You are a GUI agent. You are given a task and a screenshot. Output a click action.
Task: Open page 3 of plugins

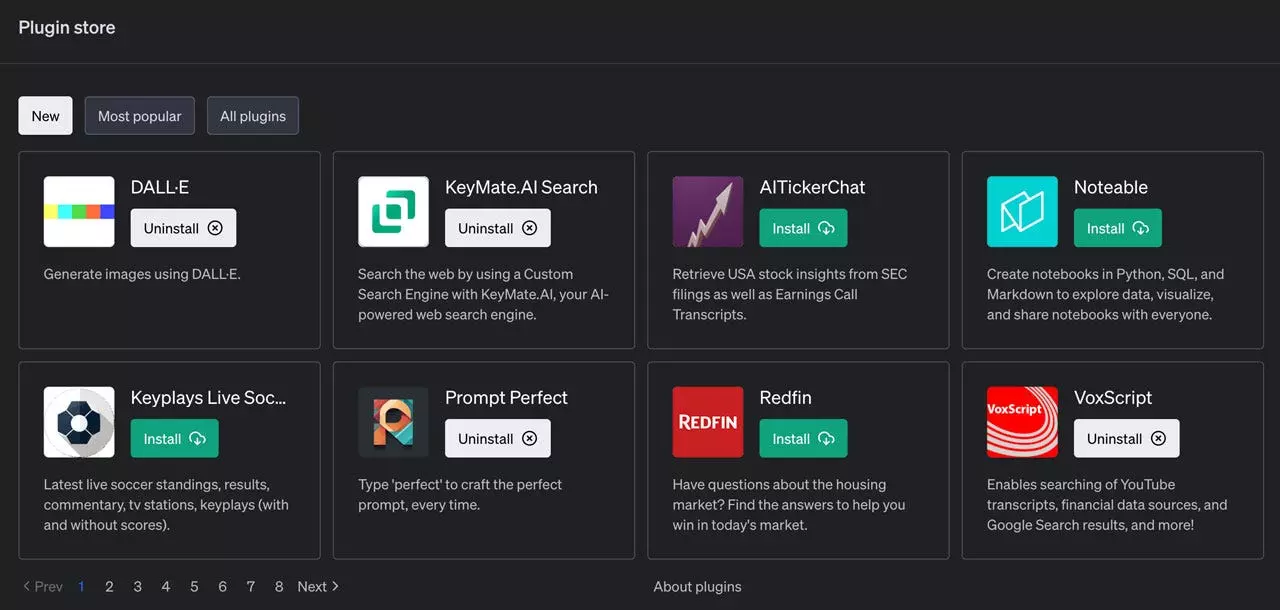click(x=138, y=587)
